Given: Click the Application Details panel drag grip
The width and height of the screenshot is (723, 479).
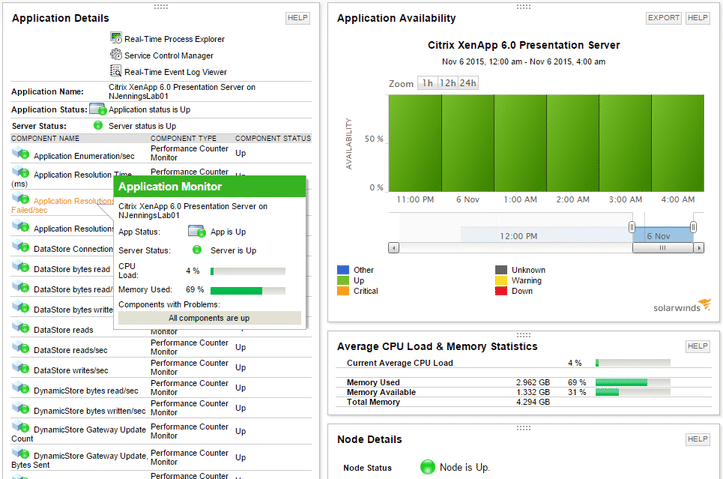Looking at the screenshot, I should [161, 7].
